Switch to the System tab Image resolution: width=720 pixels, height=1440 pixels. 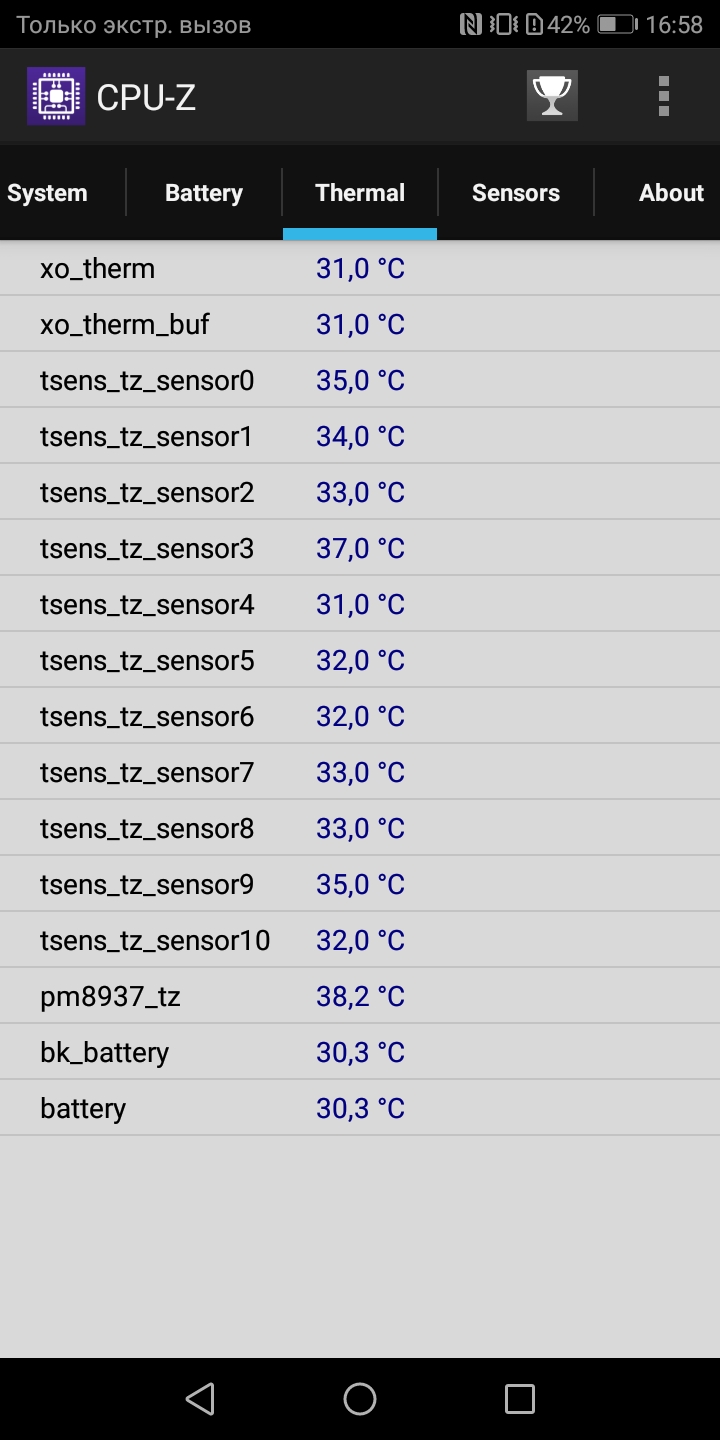tap(47, 193)
